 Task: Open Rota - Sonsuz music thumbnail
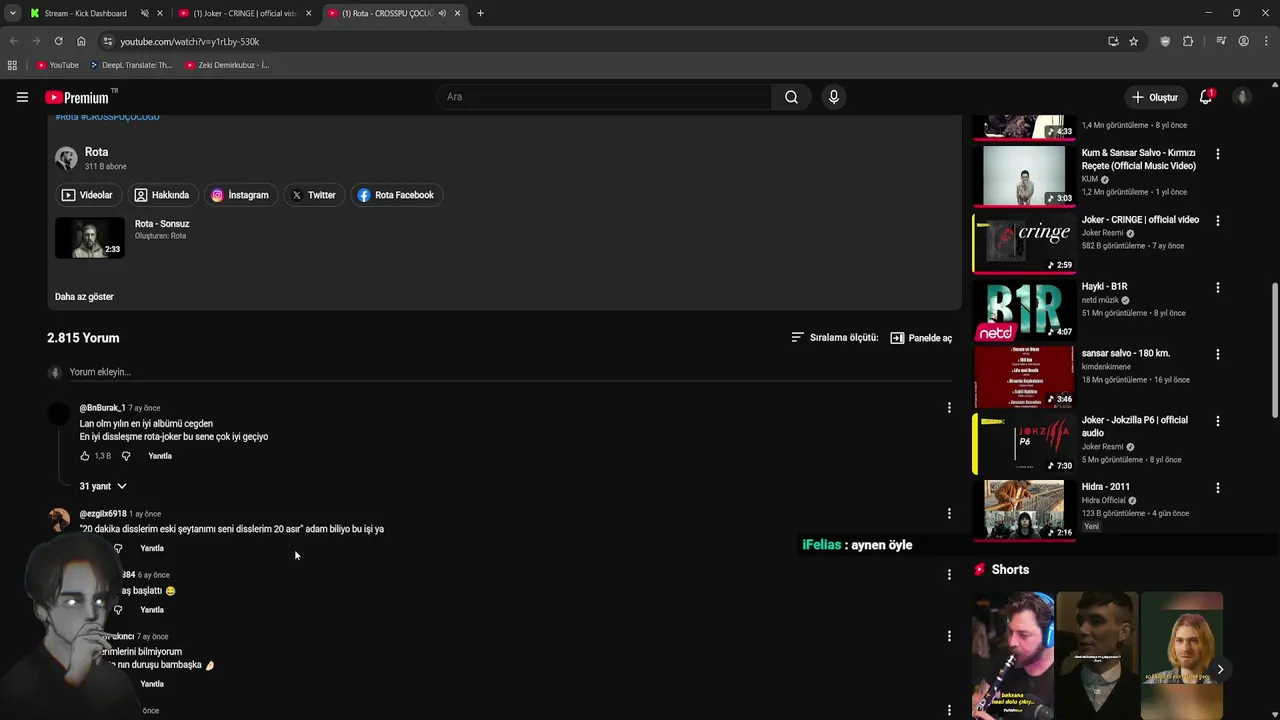point(90,238)
